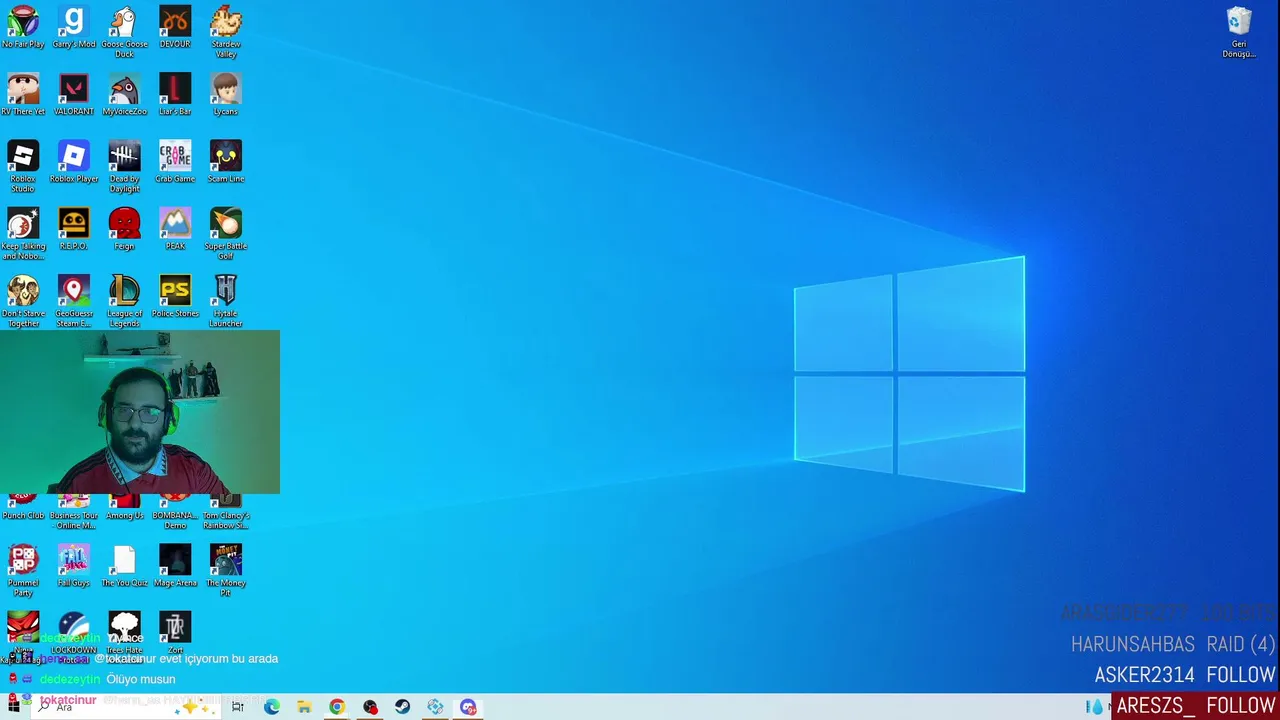Viewport: 1280px width, 720px height.
Task: Click the water drop weather tray icon
Action: 1096,707
